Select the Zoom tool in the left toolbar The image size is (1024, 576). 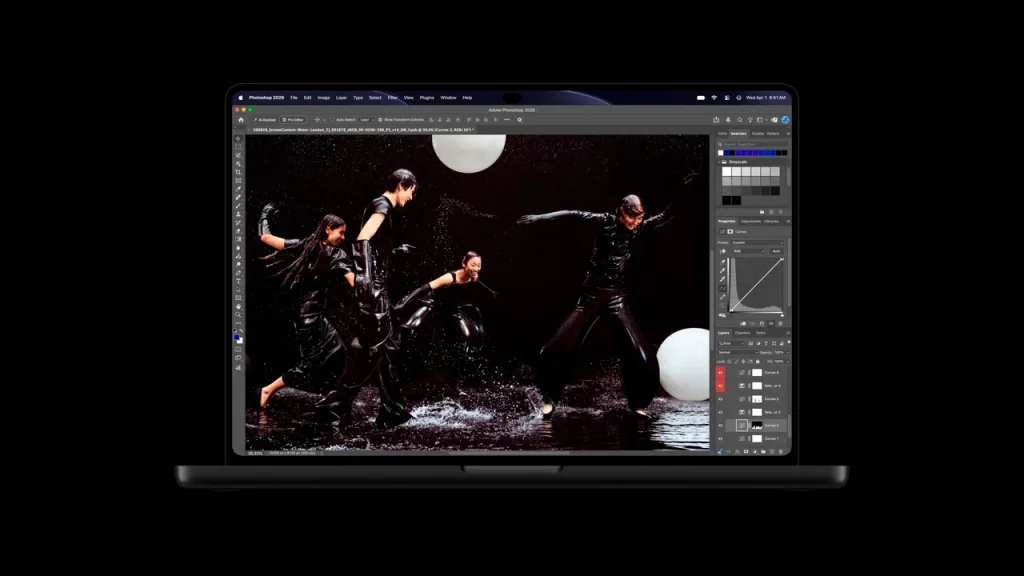[238, 315]
